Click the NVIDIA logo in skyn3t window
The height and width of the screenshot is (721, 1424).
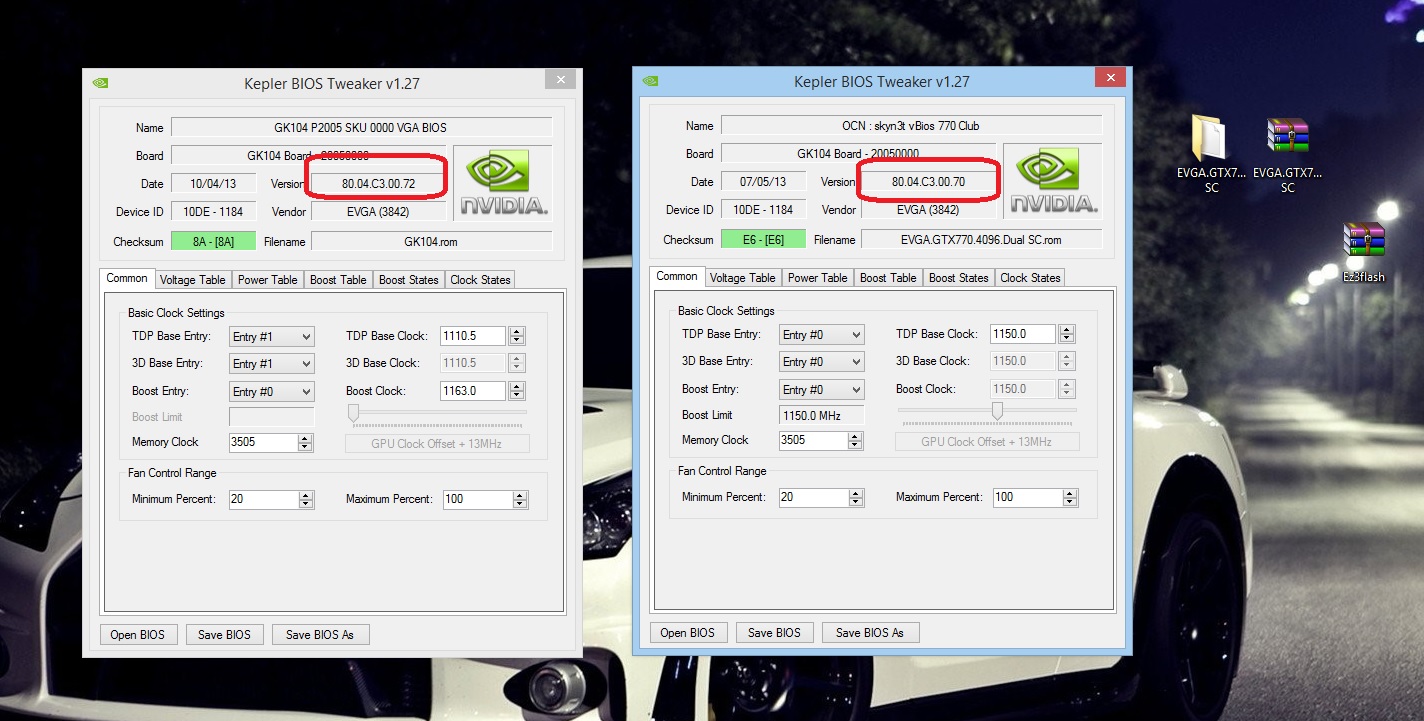point(1053,180)
